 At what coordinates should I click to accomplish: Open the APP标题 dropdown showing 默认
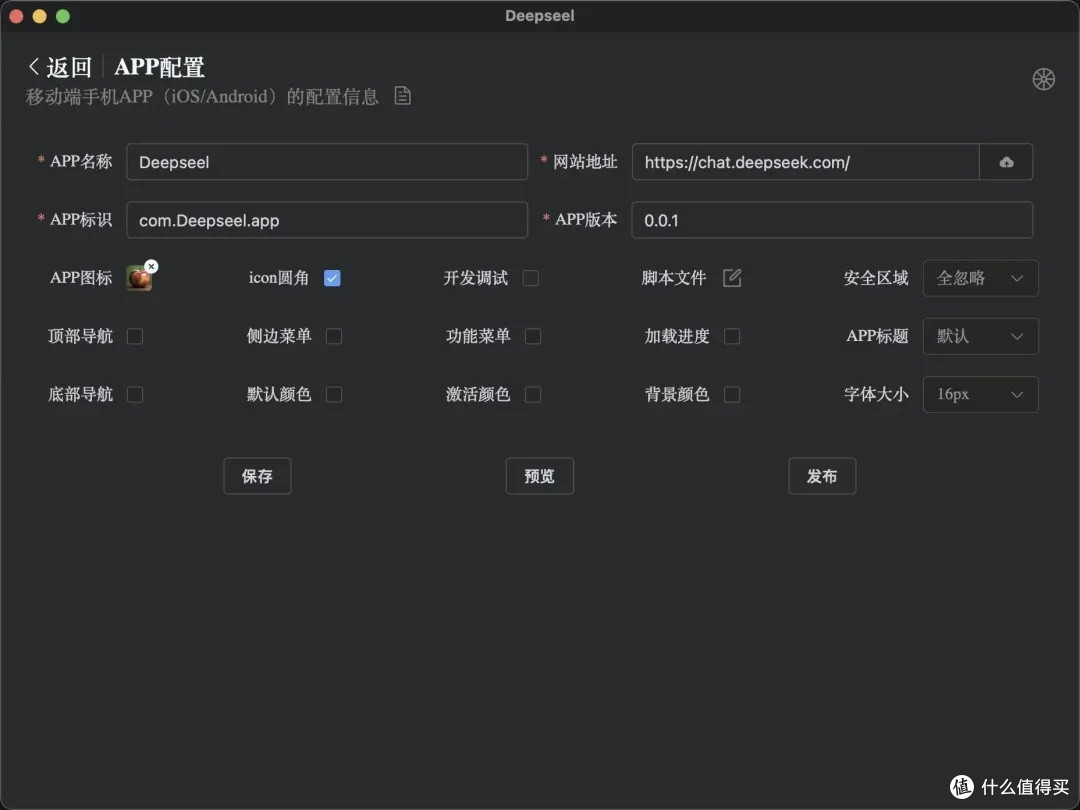click(980, 336)
